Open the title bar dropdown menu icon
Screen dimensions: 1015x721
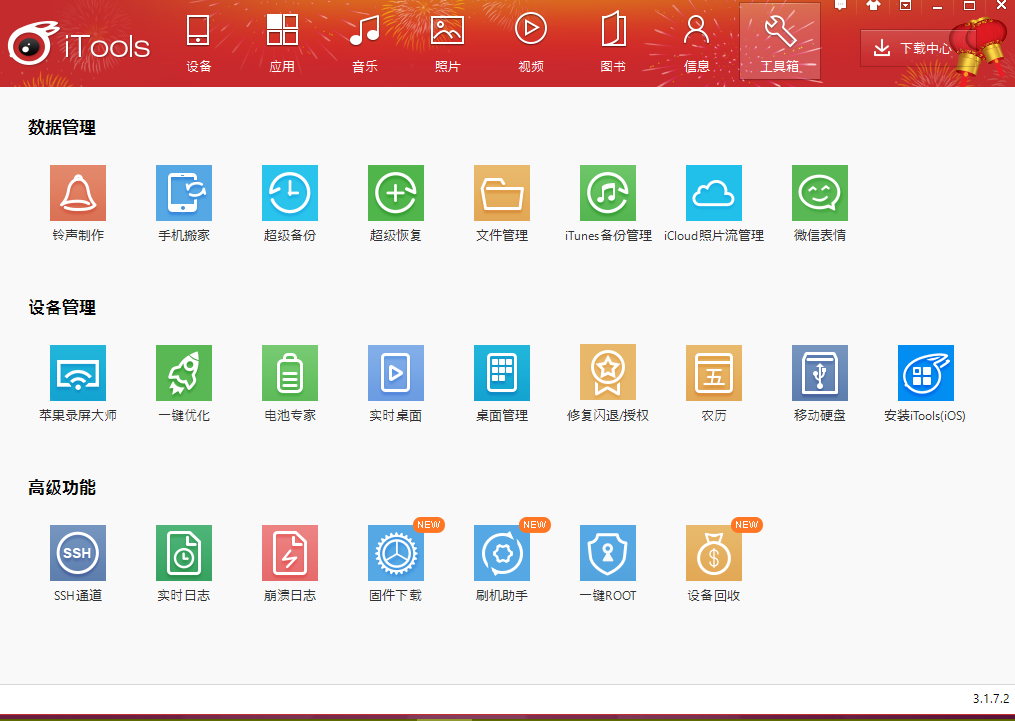coord(906,5)
